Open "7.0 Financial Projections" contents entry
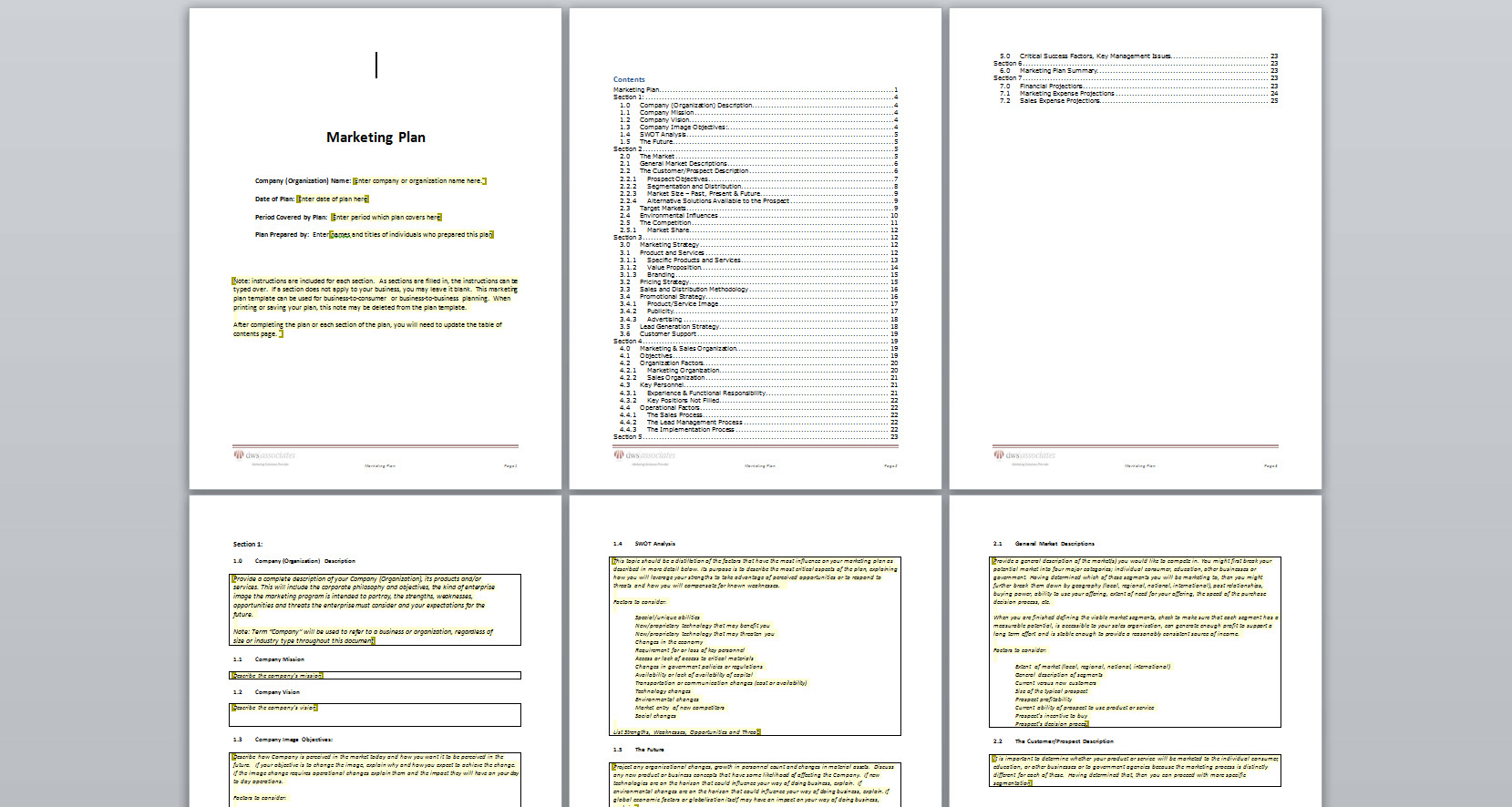 click(x=1138, y=87)
